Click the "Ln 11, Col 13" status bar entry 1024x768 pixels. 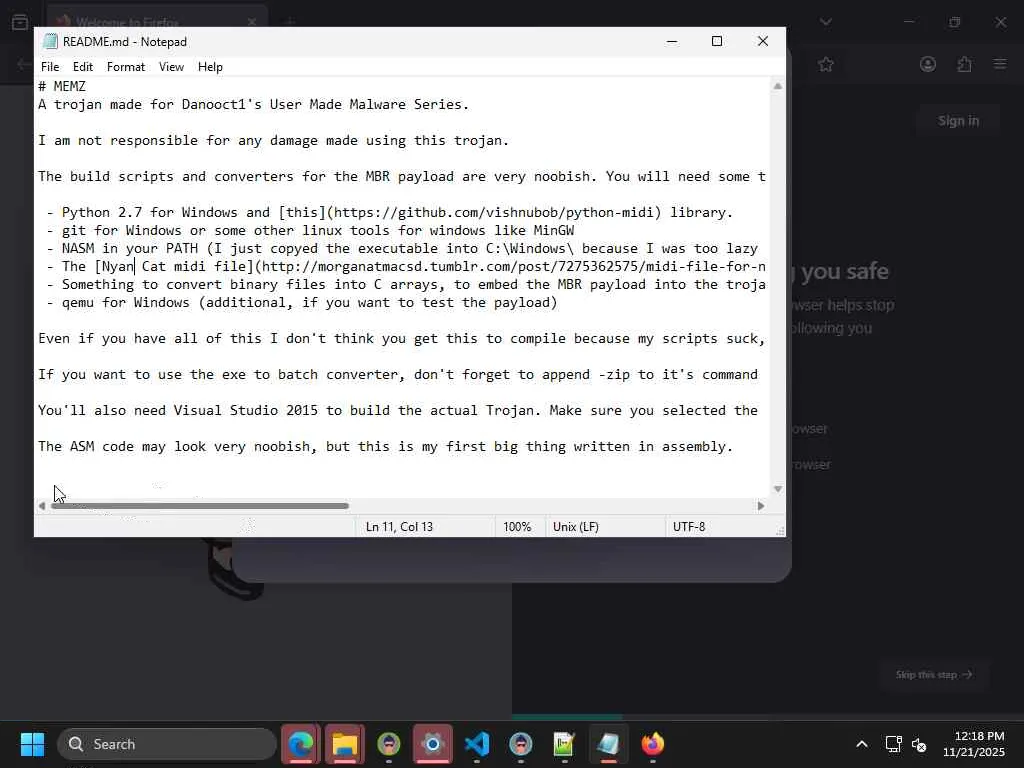pyautogui.click(x=399, y=526)
